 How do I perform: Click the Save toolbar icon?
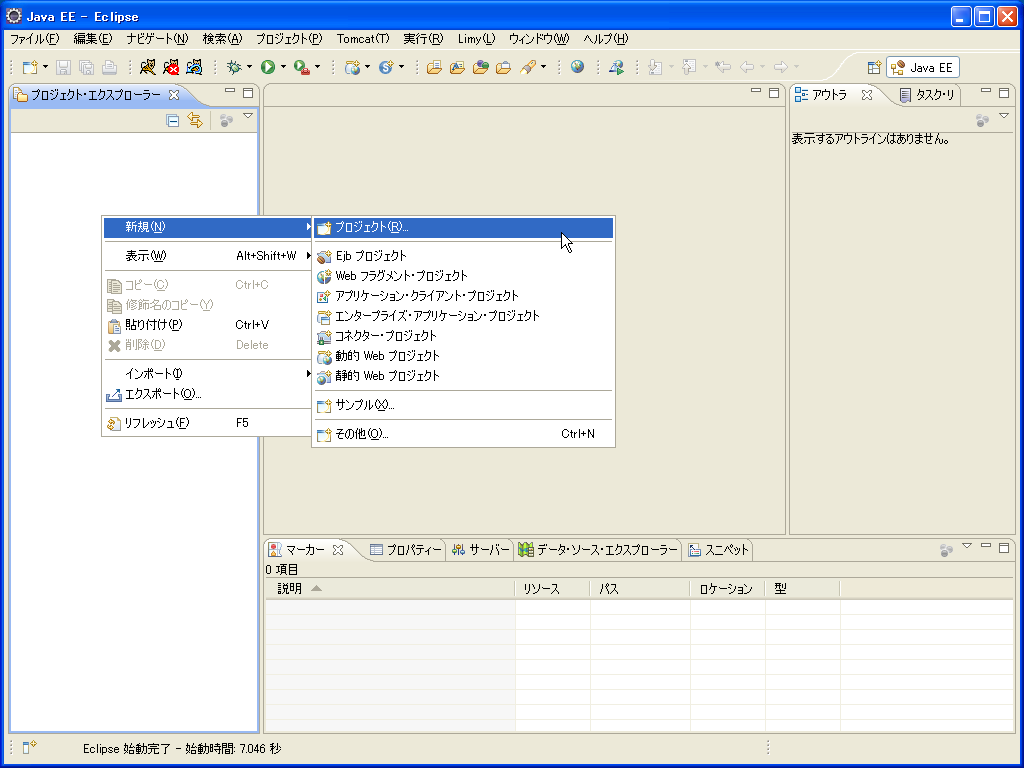click(x=63, y=67)
